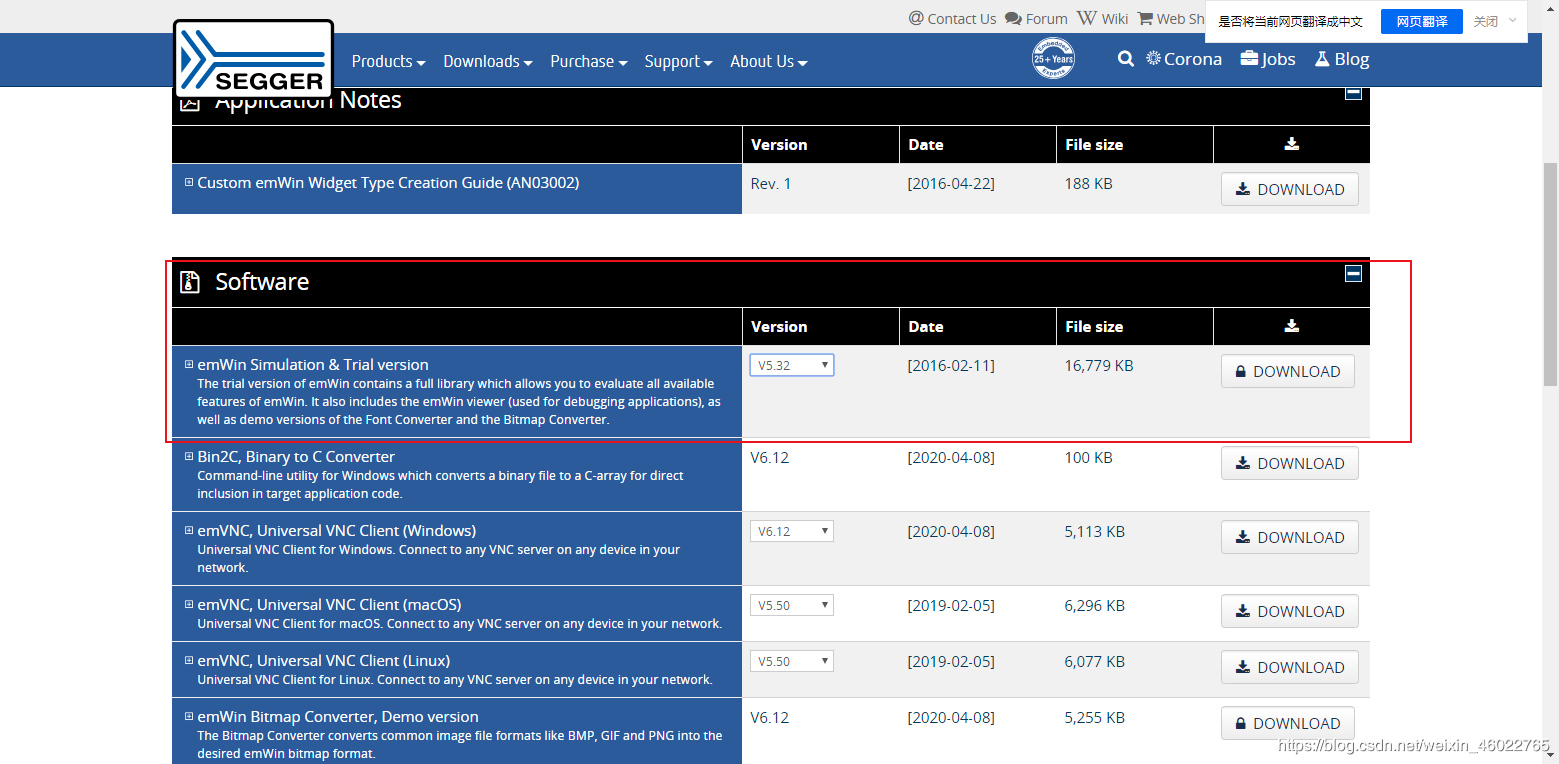Image resolution: width=1559 pixels, height=764 pixels.
Task: Download emWin Simulation & Trial version
Action: 1287,371
